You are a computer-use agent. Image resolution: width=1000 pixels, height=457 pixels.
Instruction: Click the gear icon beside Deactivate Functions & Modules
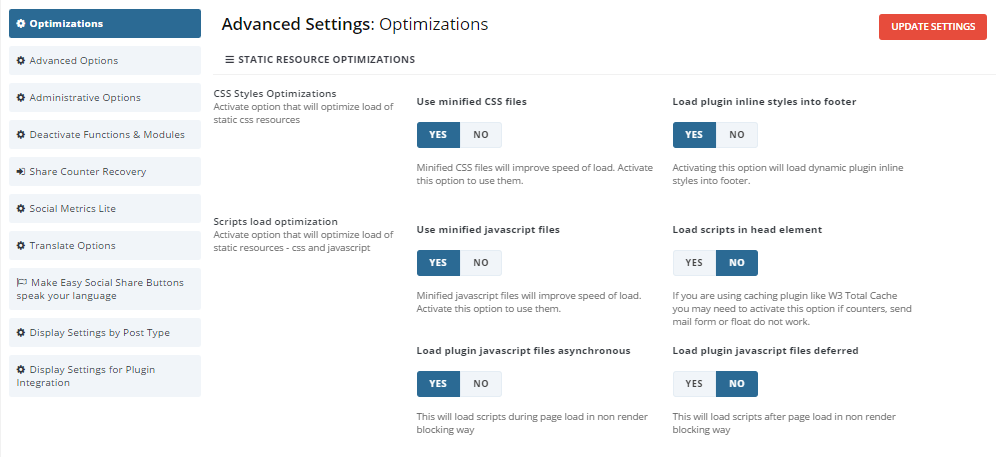[21, 135]
